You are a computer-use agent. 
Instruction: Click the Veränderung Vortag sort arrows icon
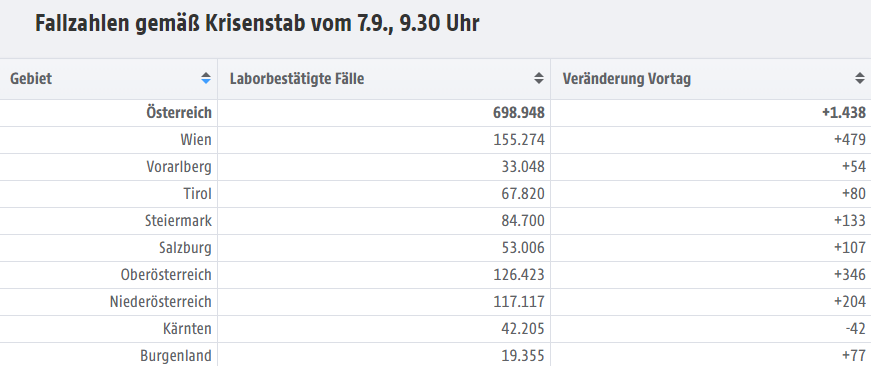click(860, 79)
